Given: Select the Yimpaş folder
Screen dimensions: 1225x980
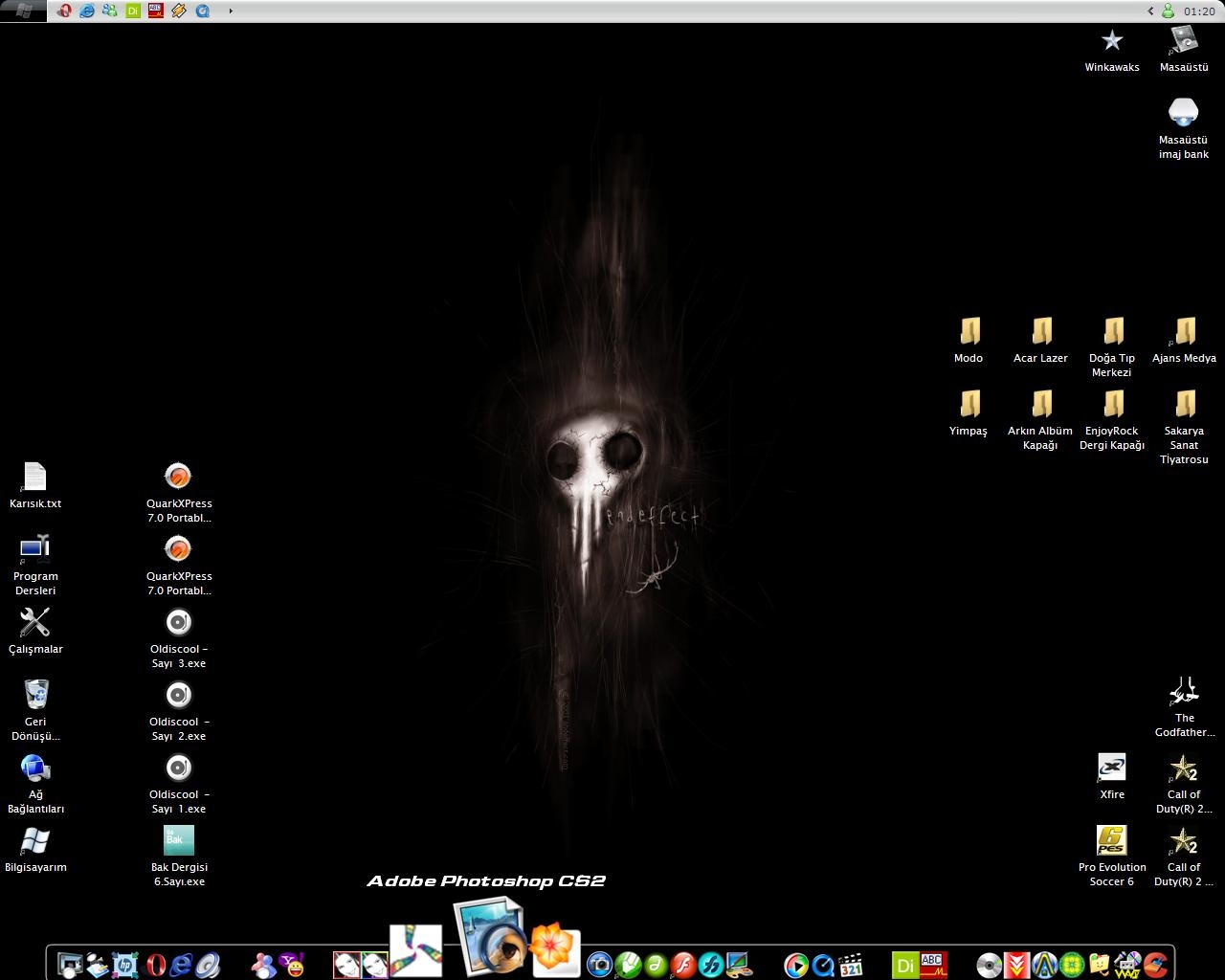Looking at the screenshot, I should point(969,413).
